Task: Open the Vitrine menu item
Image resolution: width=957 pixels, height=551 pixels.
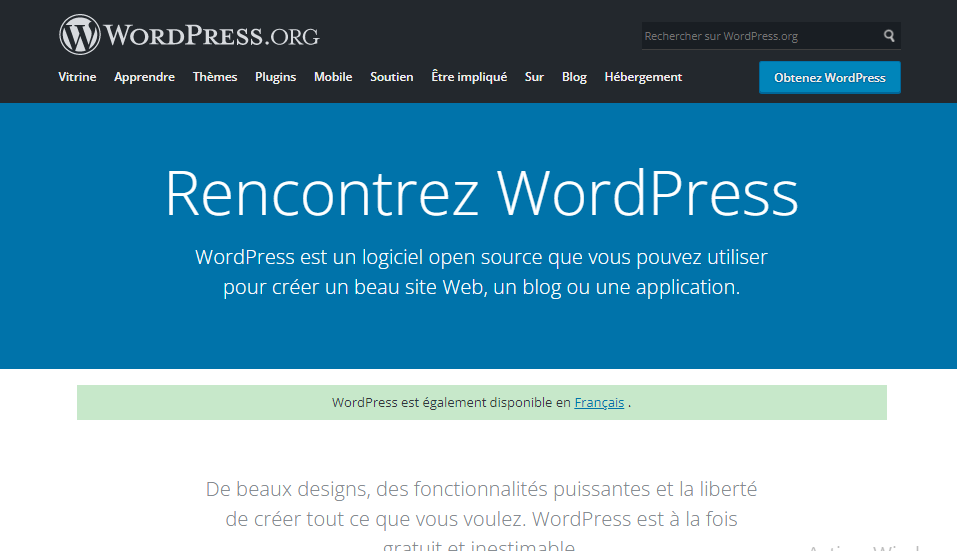Action: pos(78,77)
